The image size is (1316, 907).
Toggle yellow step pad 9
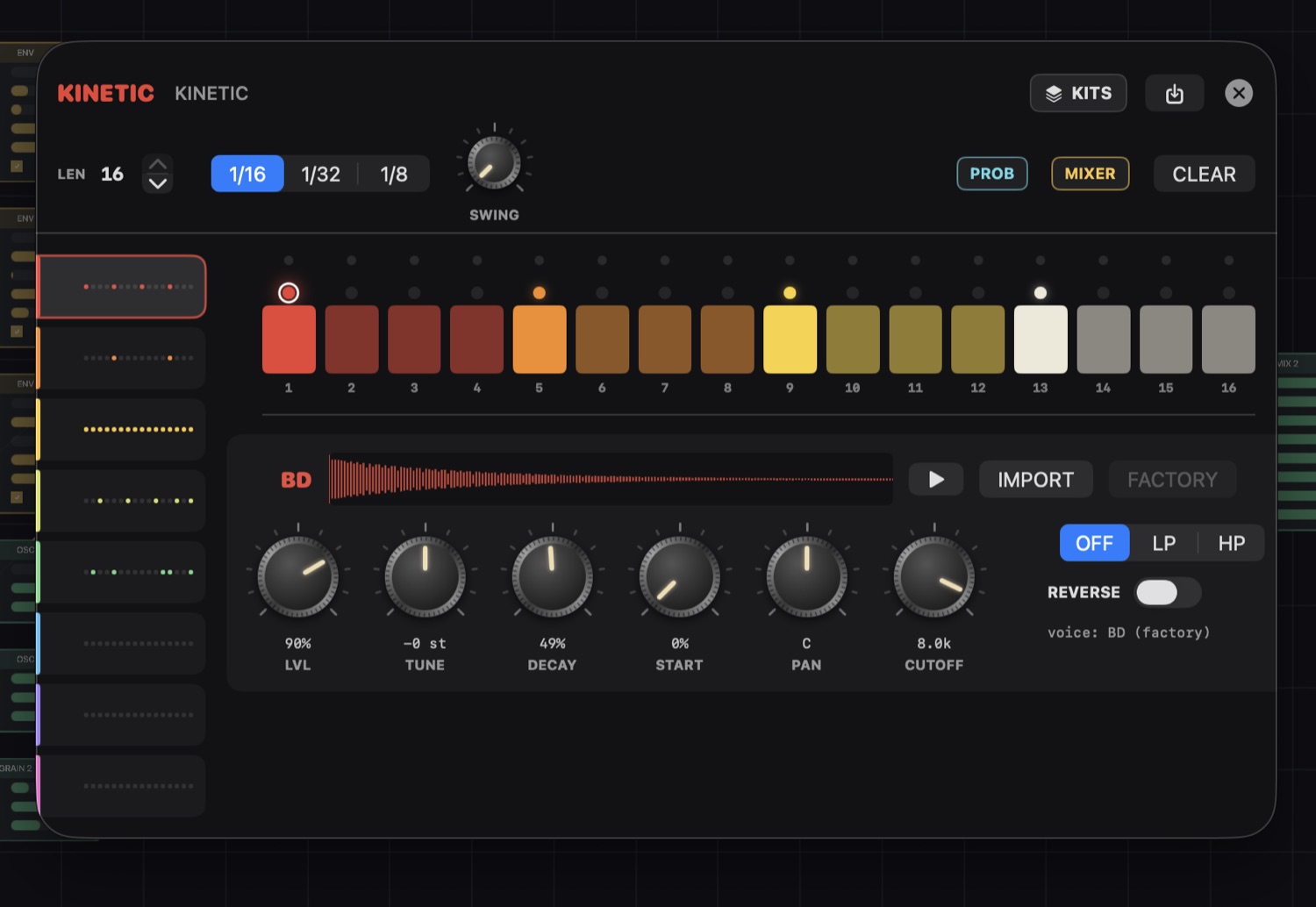790,339
